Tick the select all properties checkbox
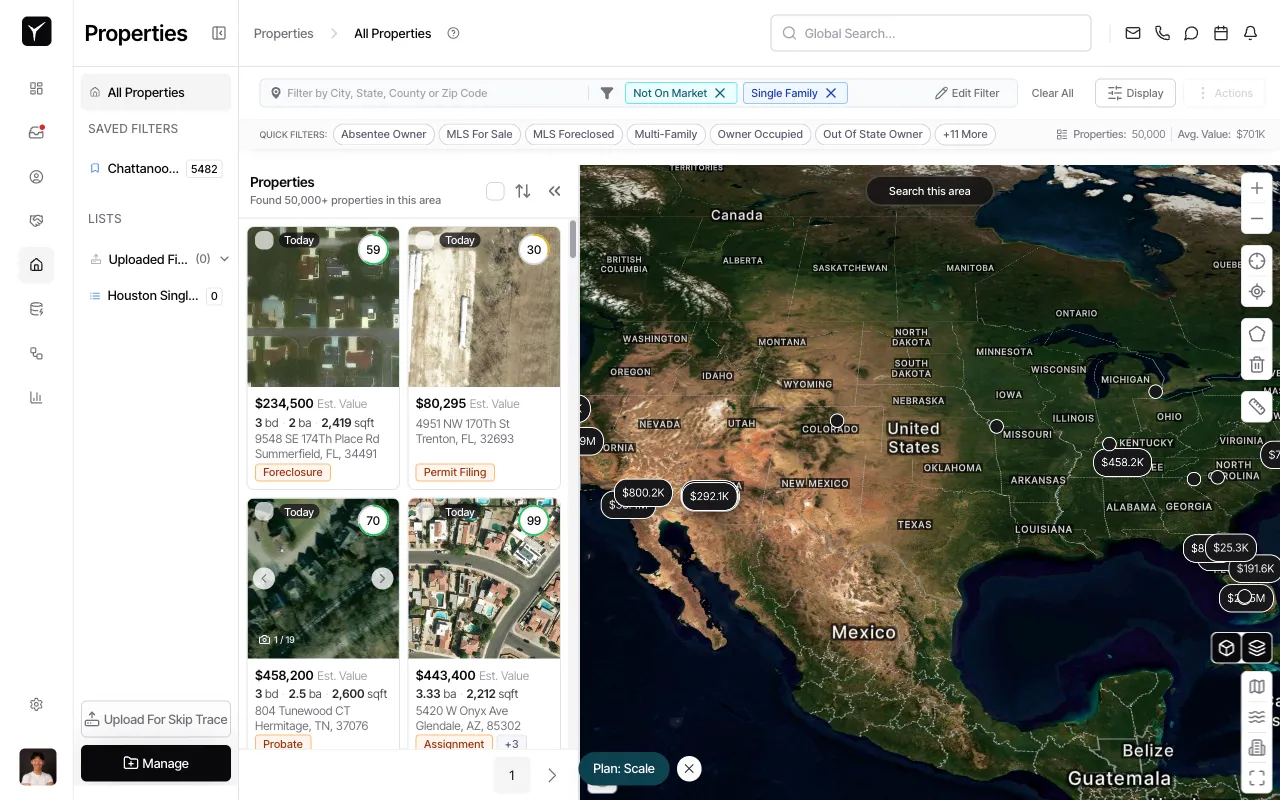The height and width of the screenshot is (800, 1280). coord(495,191)
